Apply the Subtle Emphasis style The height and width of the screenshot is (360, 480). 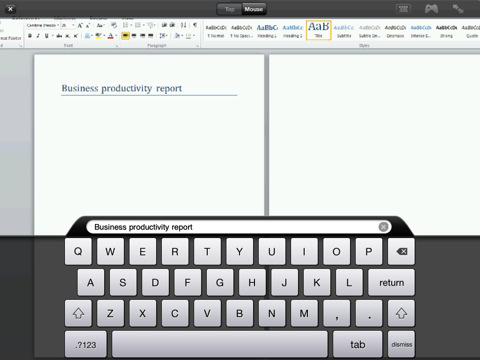(370, 31)
